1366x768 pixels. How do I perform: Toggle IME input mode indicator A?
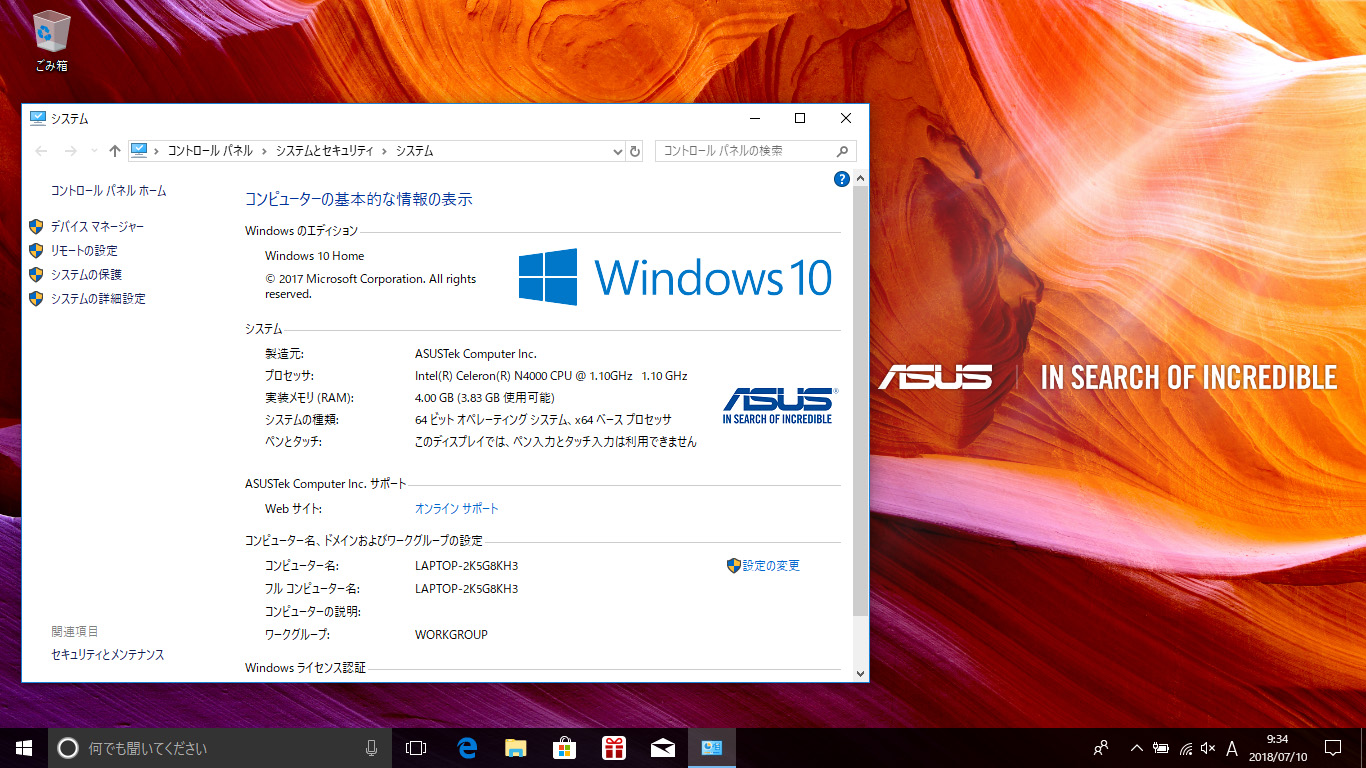point(1232,748)
